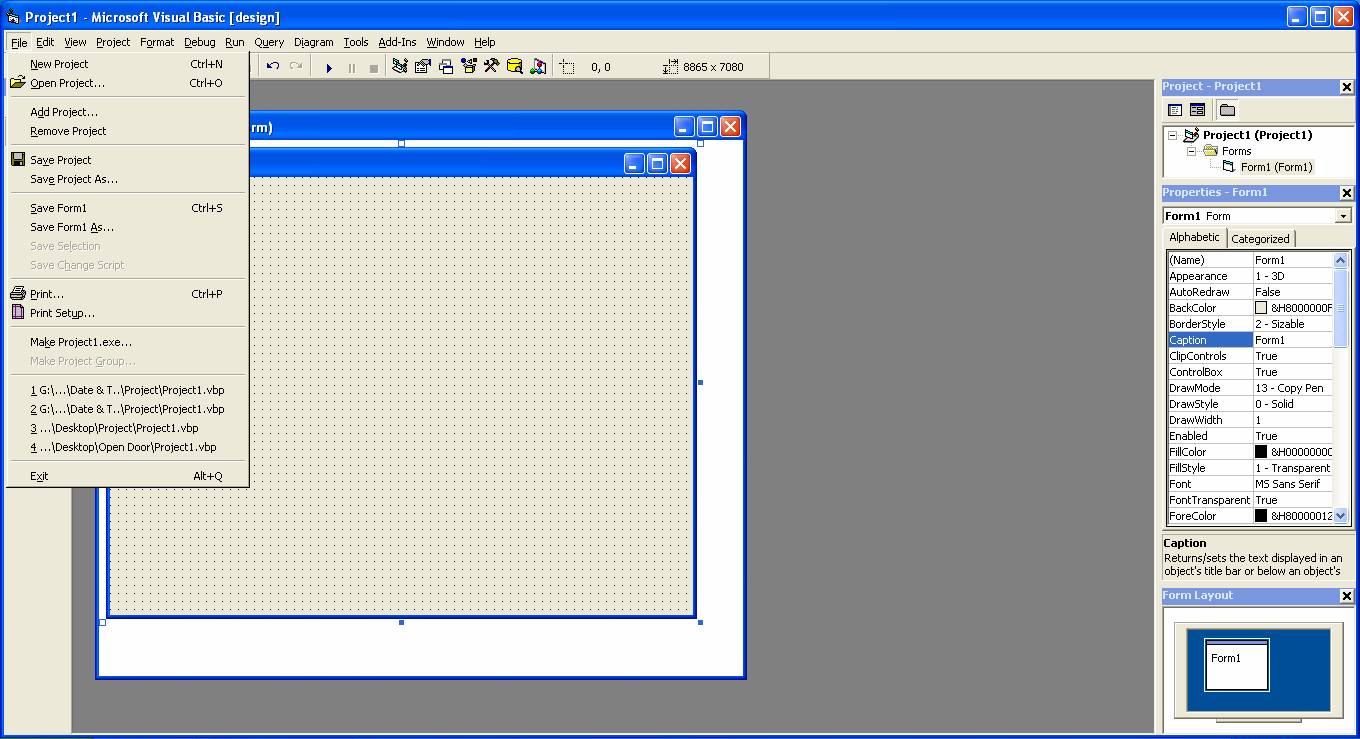Viewport: 1360px width, 739px height.
Task: Click the Print Setup page icon
Action: click(x=17, y=313)
